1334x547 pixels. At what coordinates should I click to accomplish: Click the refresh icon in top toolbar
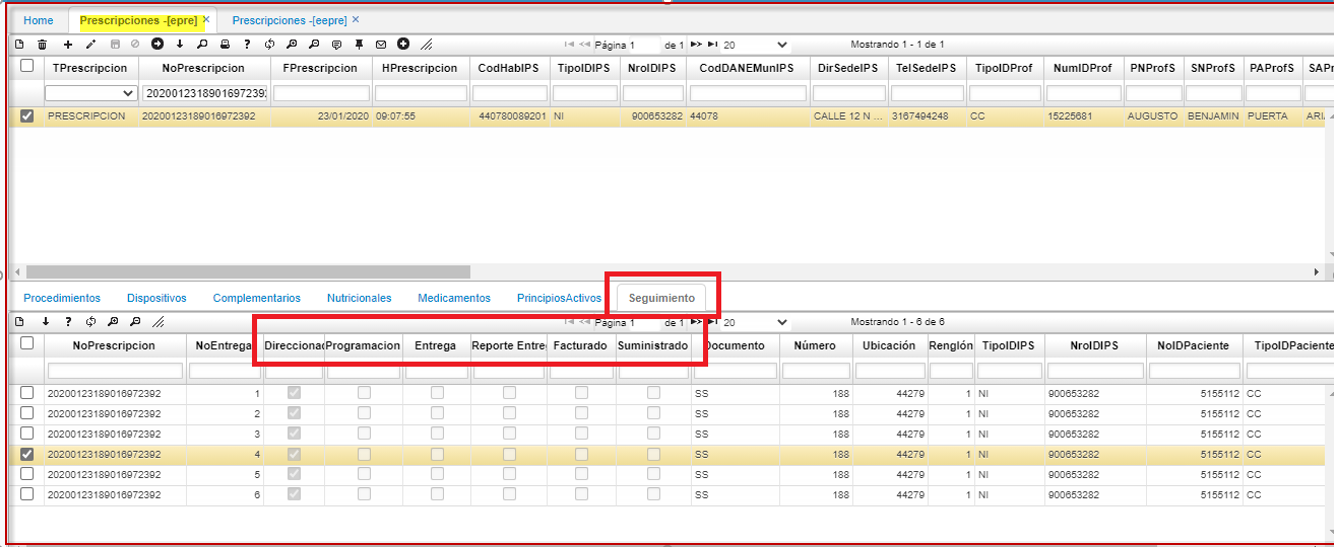point(270,45)
